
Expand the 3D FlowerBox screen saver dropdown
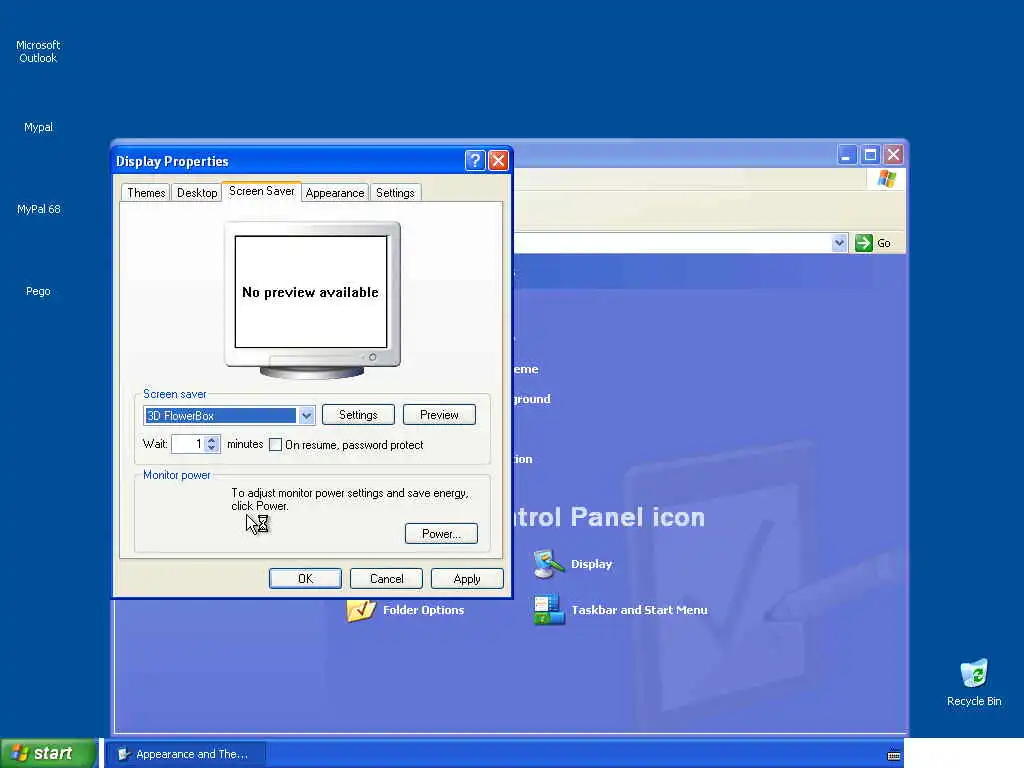[306, 415]
